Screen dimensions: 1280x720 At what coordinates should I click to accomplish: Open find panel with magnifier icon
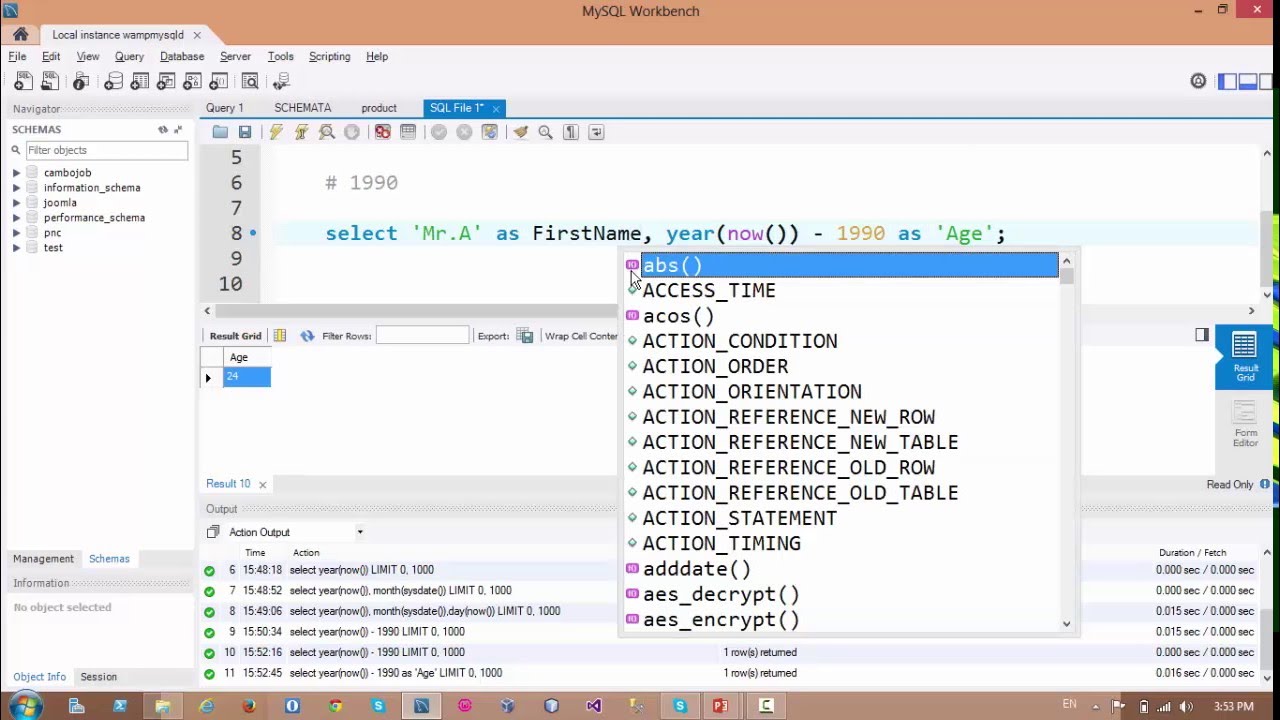coord(545,132)
